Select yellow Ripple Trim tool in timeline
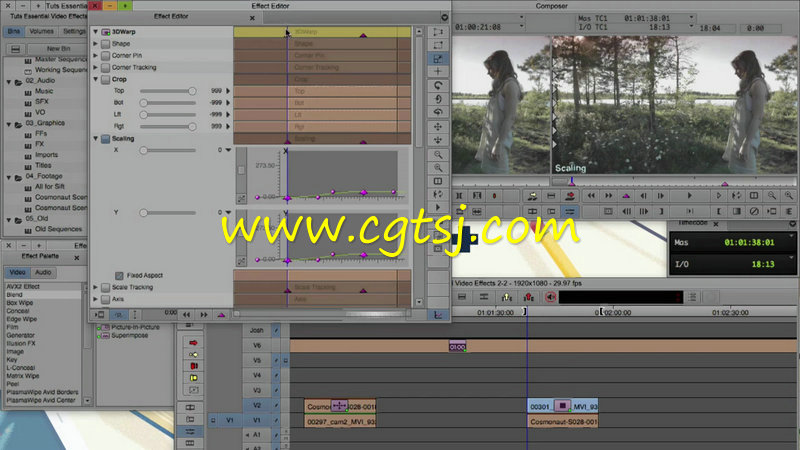 coord(193,378)
